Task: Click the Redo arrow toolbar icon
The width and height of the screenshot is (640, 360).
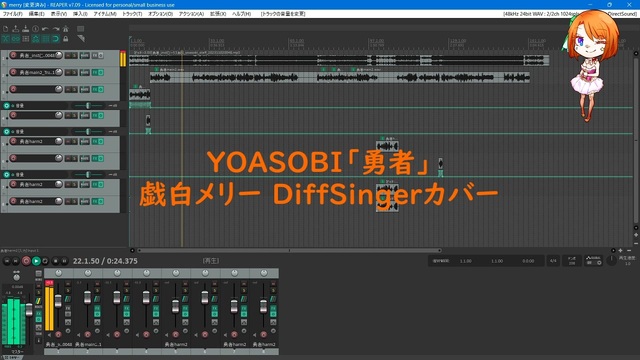Action: [56, 29]
